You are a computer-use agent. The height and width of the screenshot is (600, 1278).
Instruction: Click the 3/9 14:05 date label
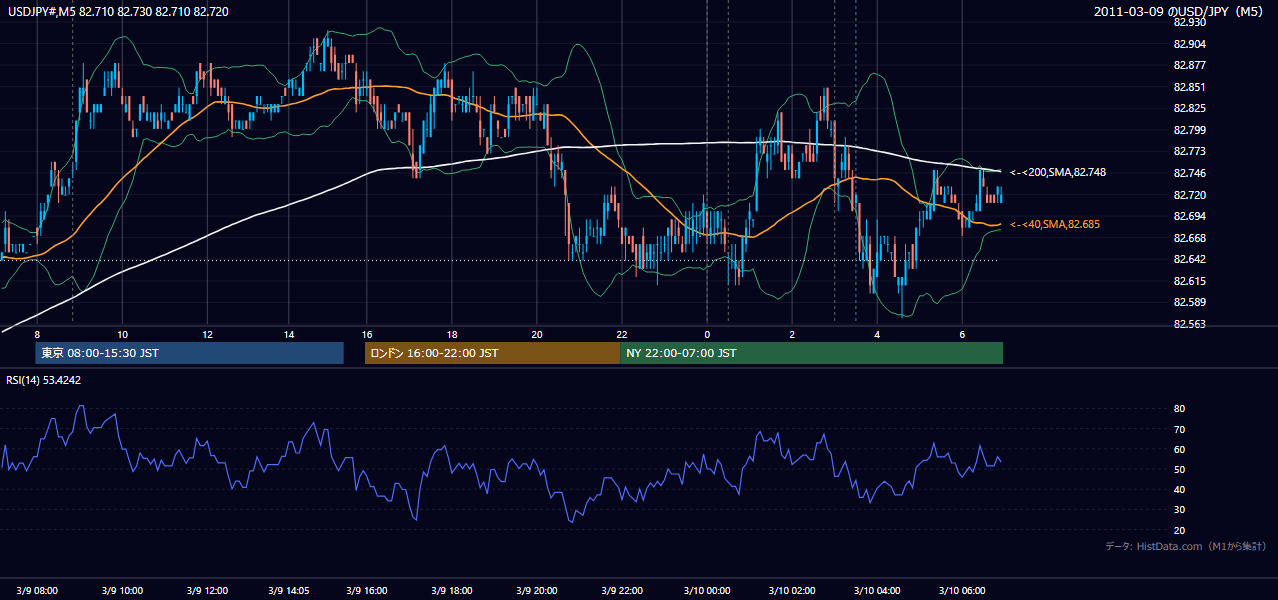288,590
